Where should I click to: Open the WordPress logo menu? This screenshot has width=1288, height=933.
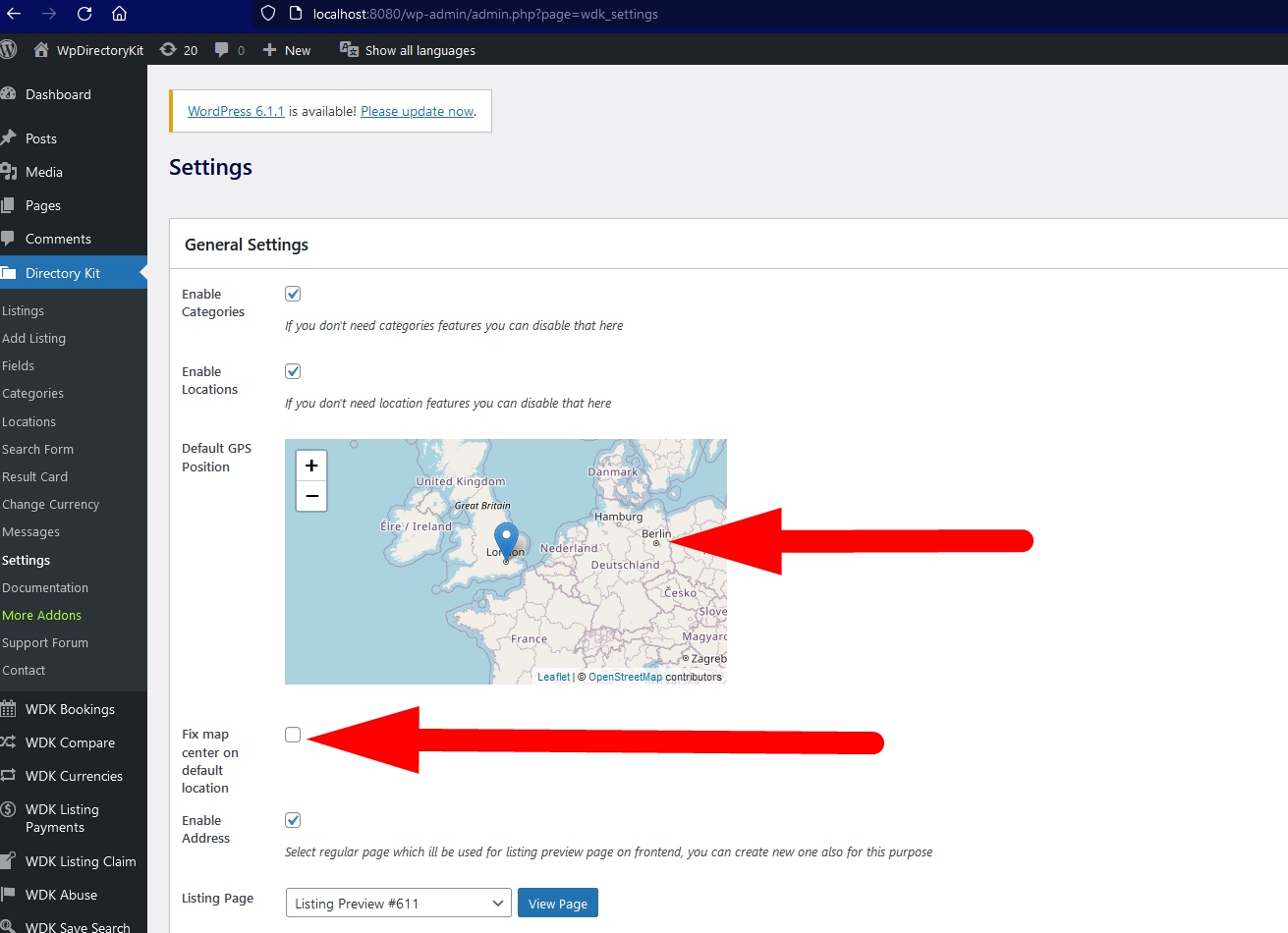pyautogui.click(x=9, y=49)
